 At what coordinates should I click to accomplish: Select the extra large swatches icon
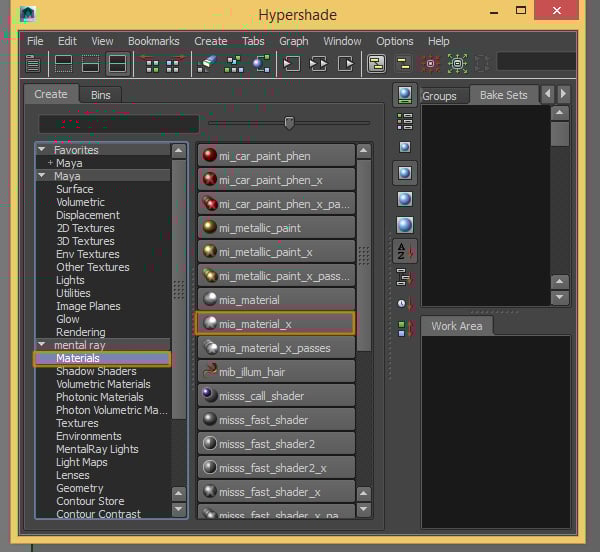click(405, 225)
